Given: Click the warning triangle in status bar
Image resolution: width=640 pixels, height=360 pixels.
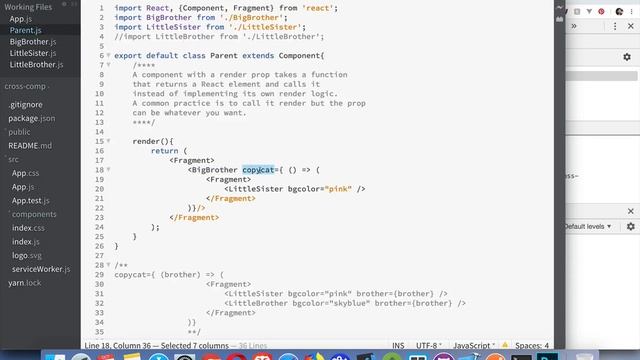Looking at the screenshot, I should pyautogui.click(x=505, y=345).
